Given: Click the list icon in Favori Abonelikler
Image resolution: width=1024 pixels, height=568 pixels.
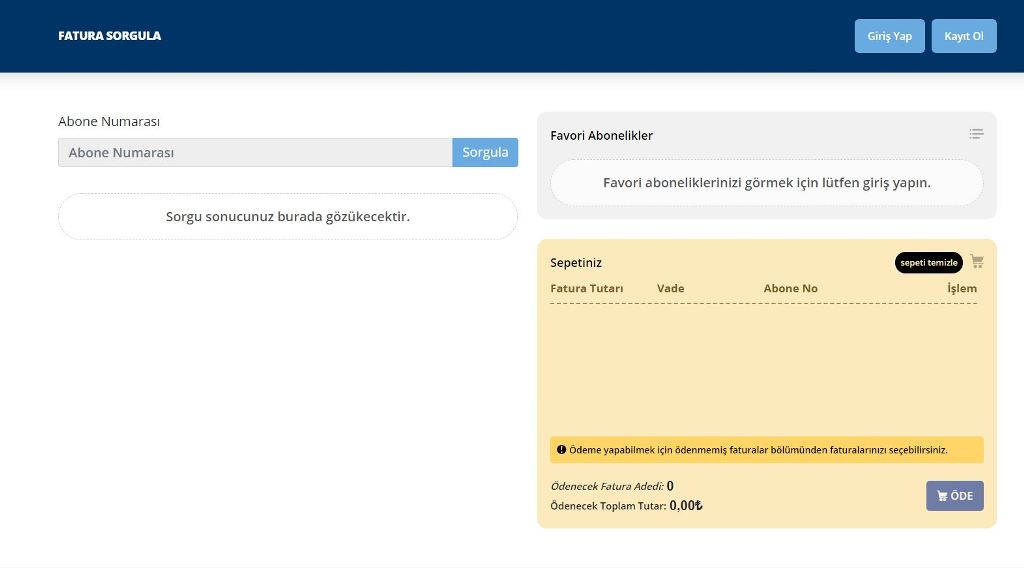Looking at the screenshot, I should pyautogui.click(x=976, y=134).
